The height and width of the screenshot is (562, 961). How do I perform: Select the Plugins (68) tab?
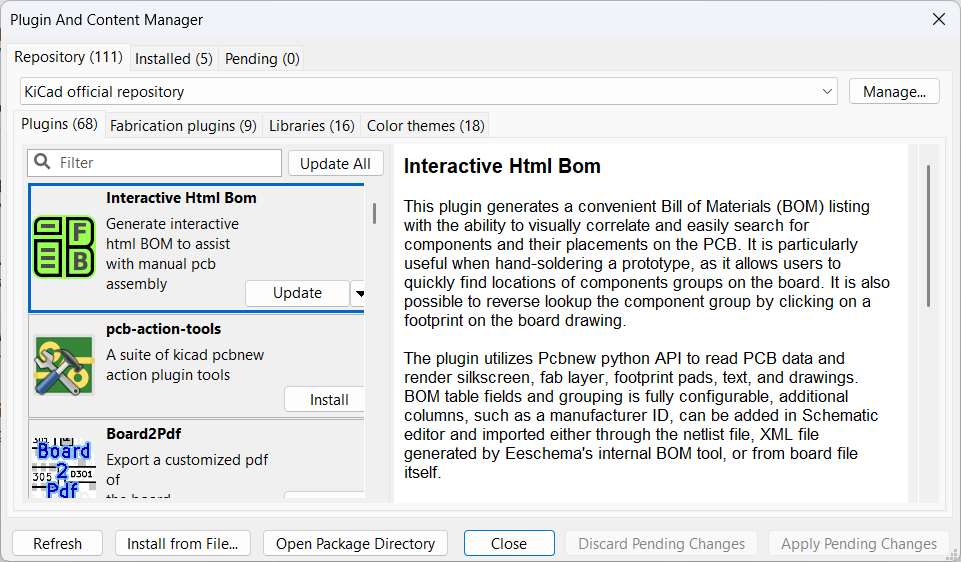[59, 124]
